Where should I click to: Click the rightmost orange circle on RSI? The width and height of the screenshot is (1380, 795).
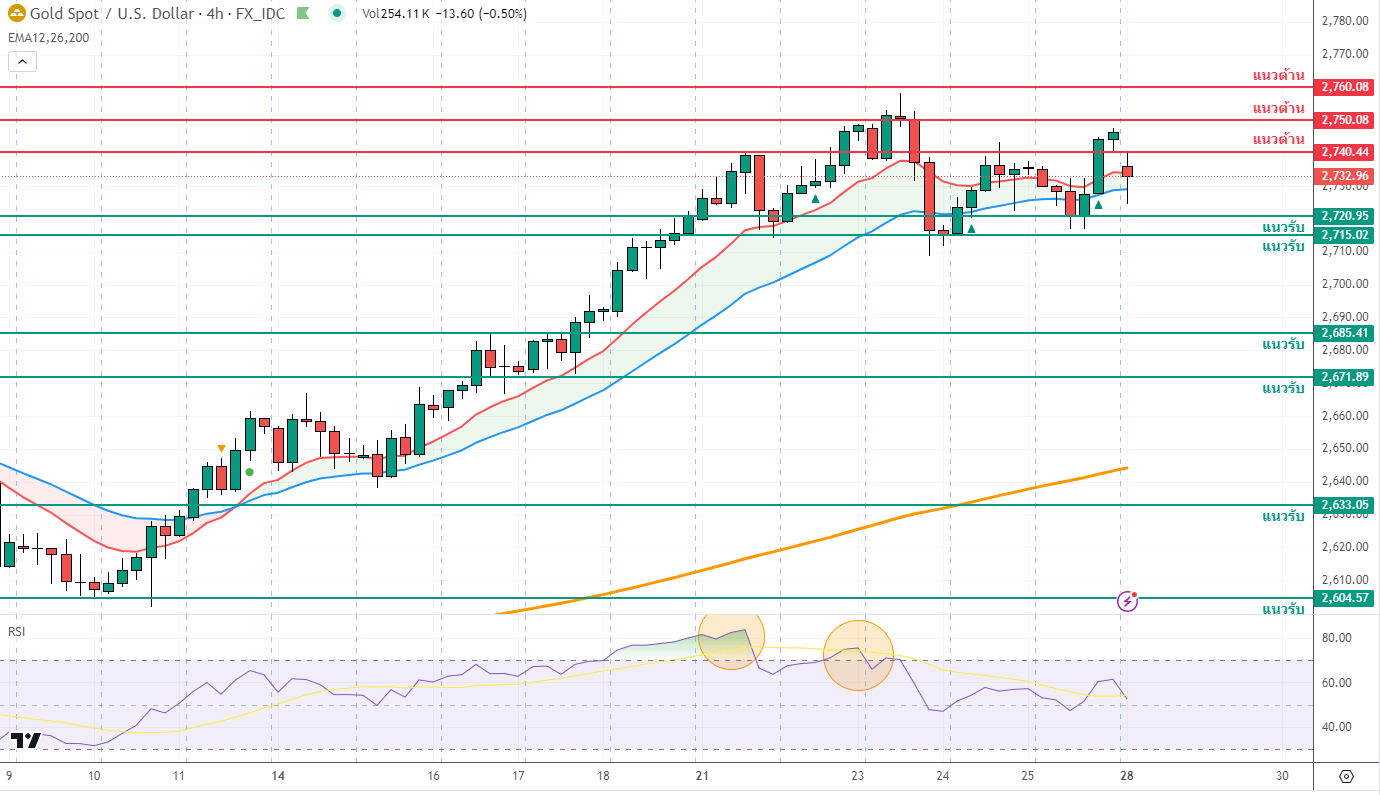[x=858, y=655]
